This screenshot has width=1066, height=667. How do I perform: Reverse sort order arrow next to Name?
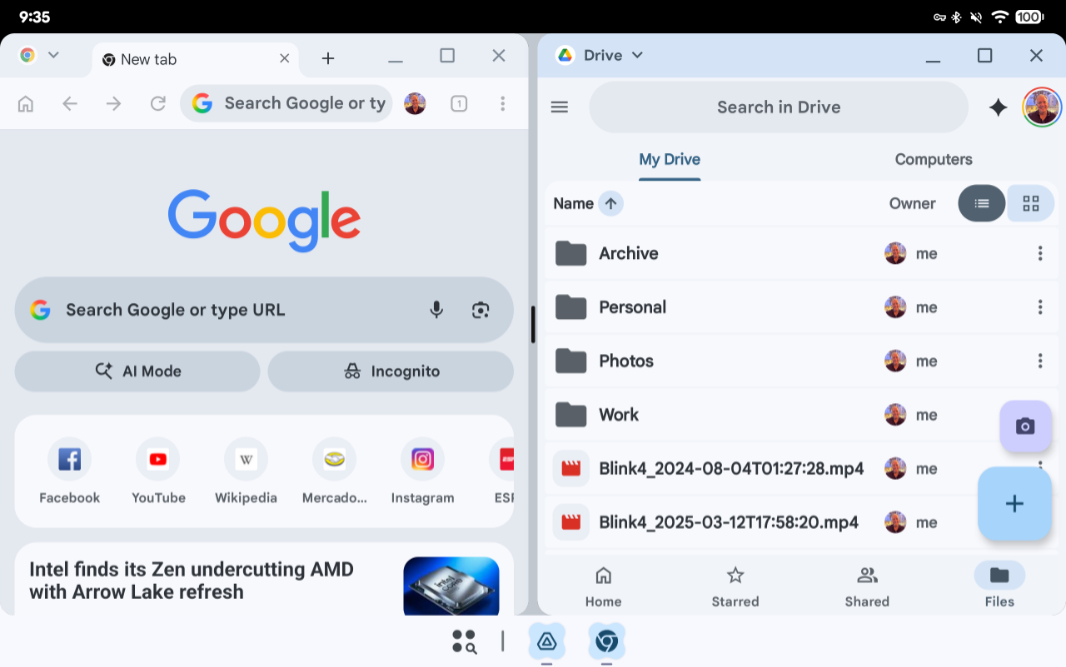tap(611, 203)
